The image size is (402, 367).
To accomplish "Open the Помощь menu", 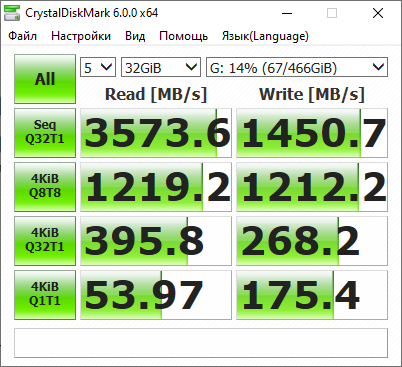I will tap(184, 36).
